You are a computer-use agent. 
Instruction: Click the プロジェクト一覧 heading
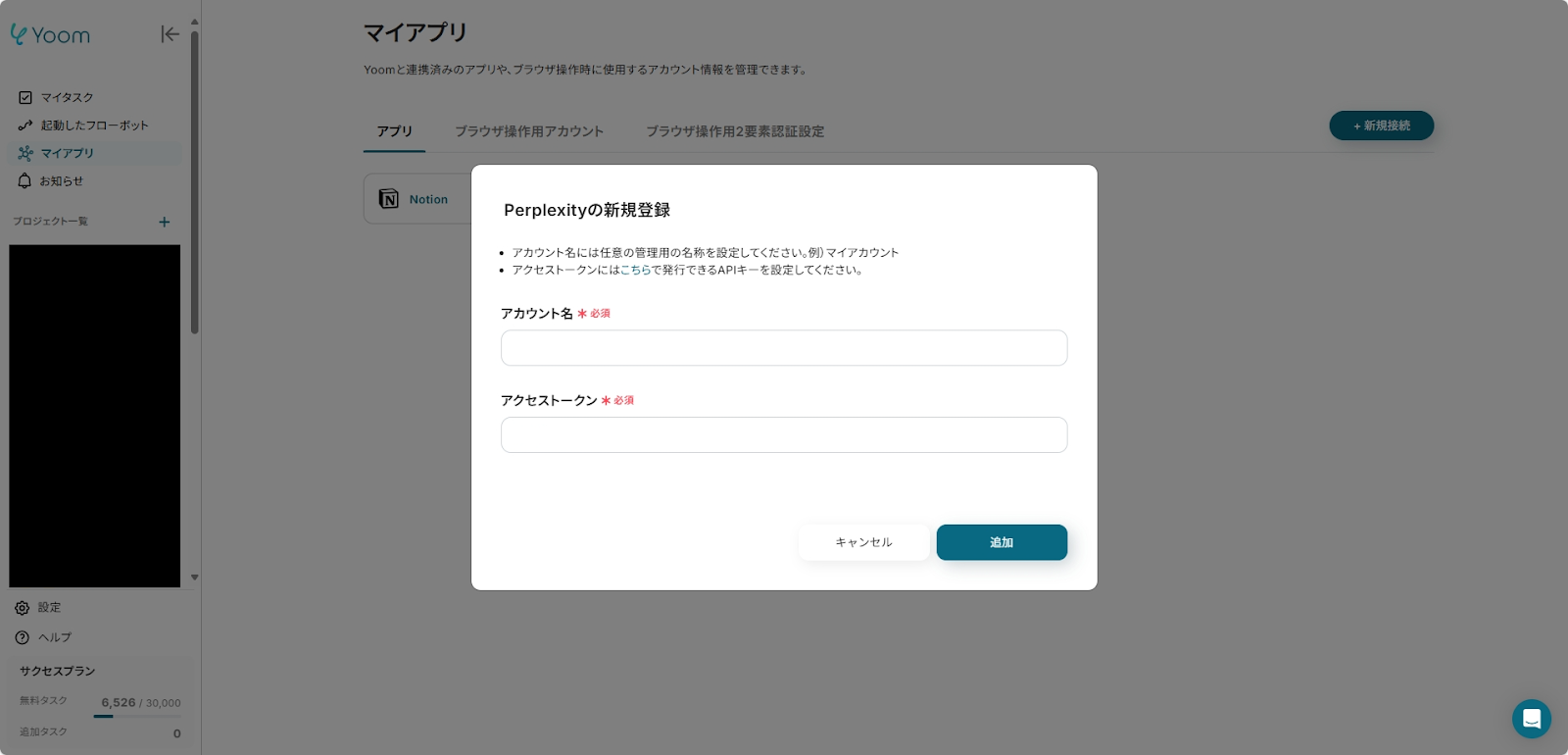point(50,222)
